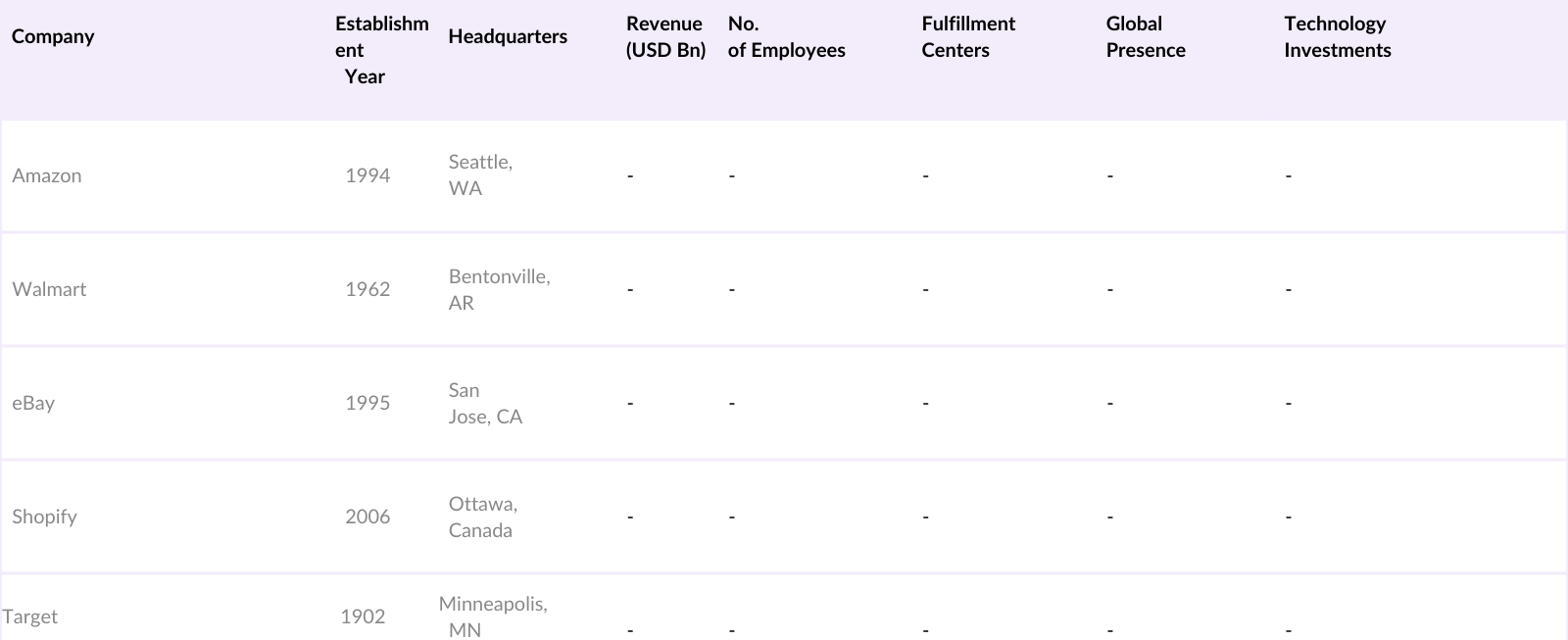Select the Shopify company cell
Screen dimensions: 1568x640
click(44, 517)
